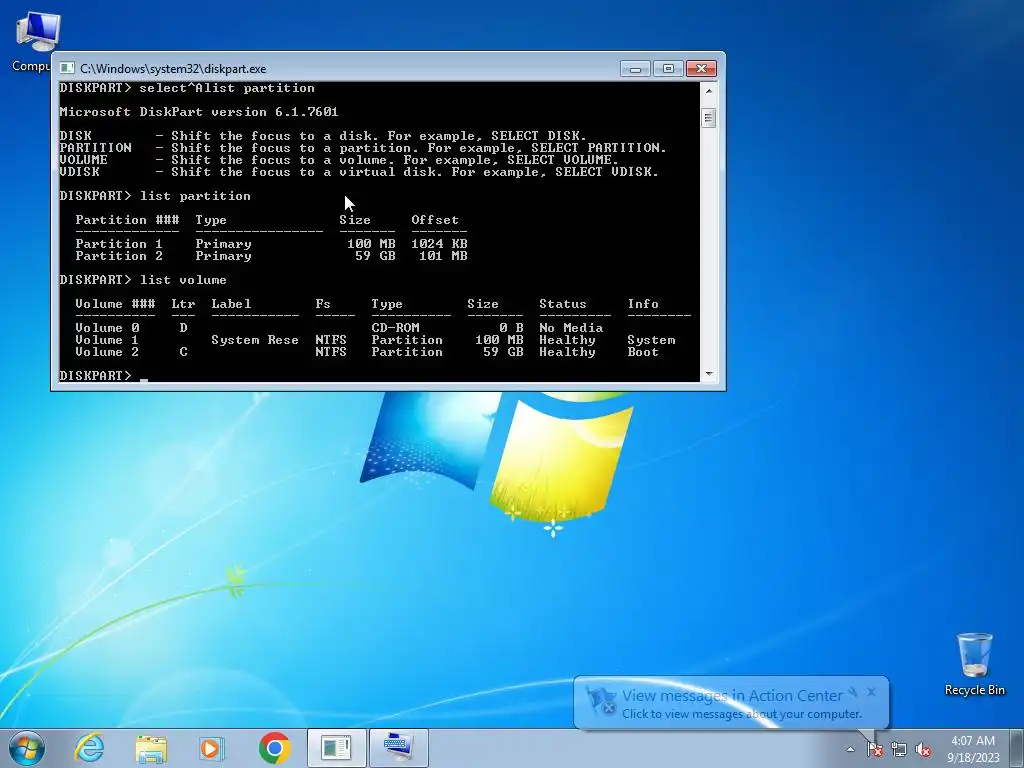This screenshot has height=768, width=1024.
Task: Click the muted volume speaker tray icon
Action: (x=923, y=750)
